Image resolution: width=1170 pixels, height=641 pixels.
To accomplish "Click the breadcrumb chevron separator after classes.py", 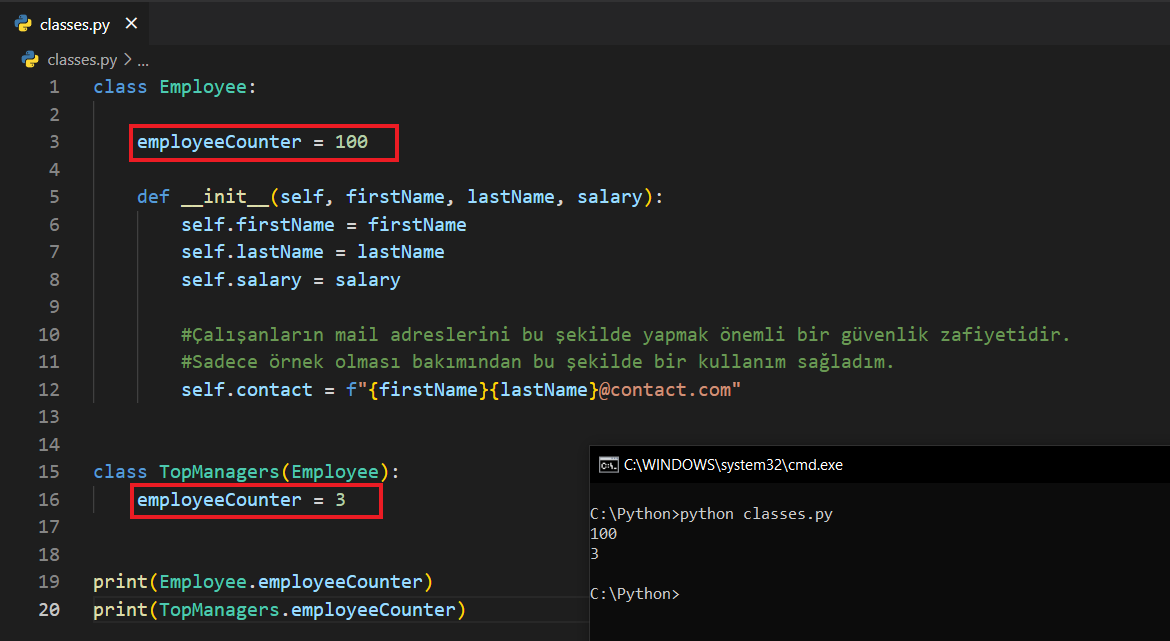I will [127, 59].
